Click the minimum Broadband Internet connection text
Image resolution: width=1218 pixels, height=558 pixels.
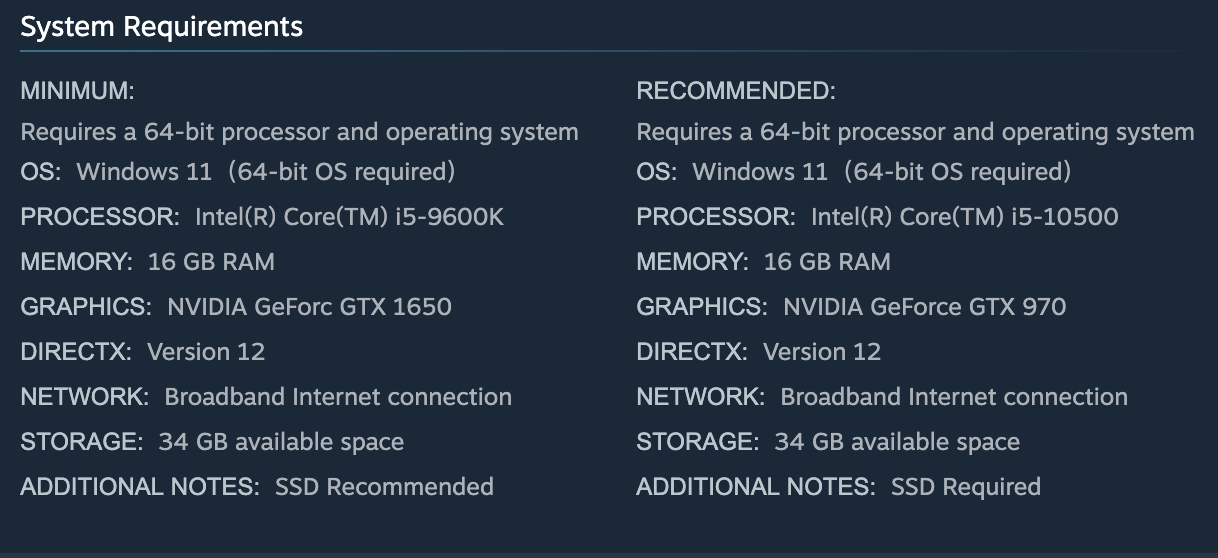[x=338, y=397]
